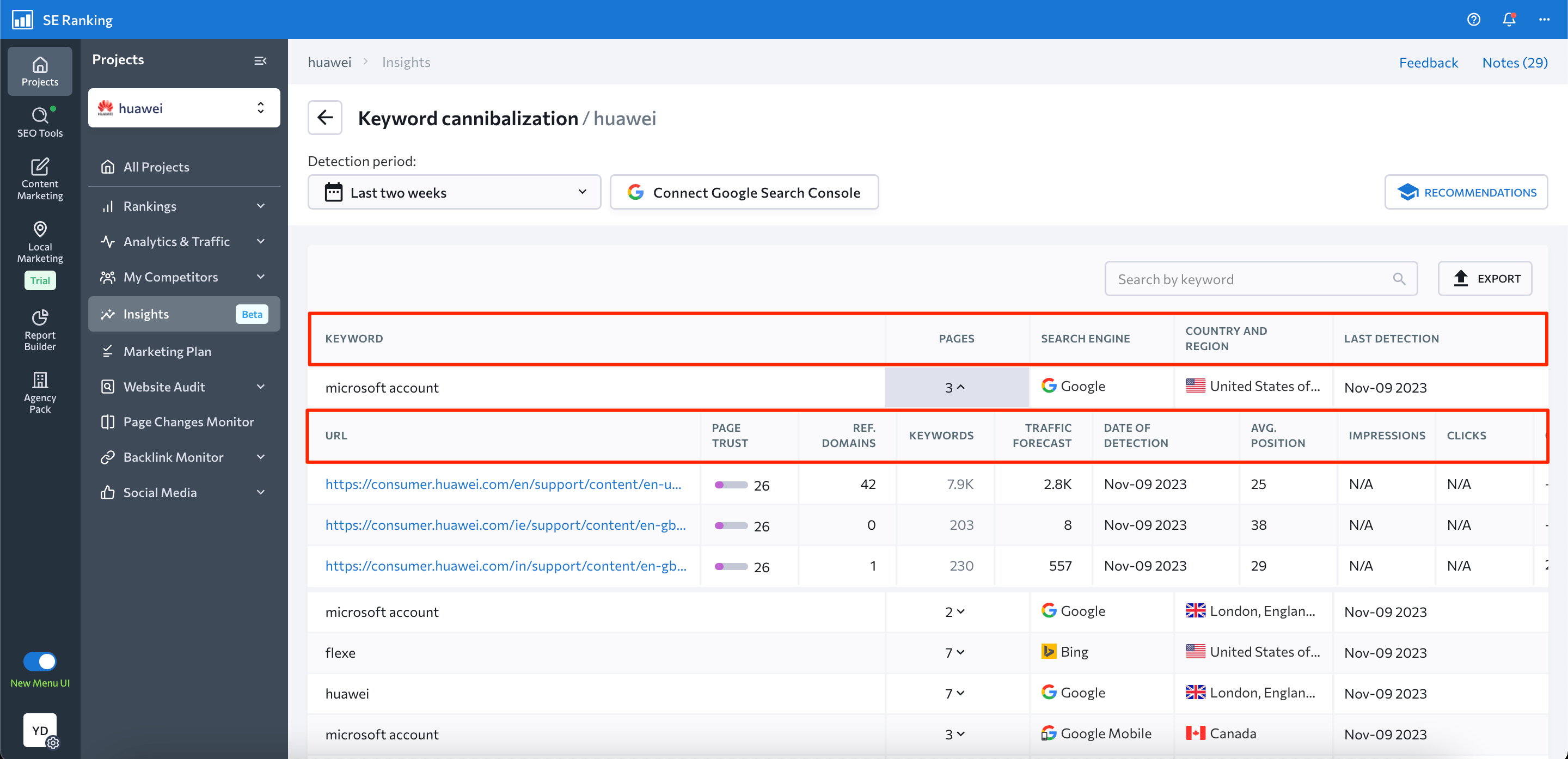Viewport: 1568px width, 759px height.
Task: Open the Last two weeks period dropdown
Action: 454,192
